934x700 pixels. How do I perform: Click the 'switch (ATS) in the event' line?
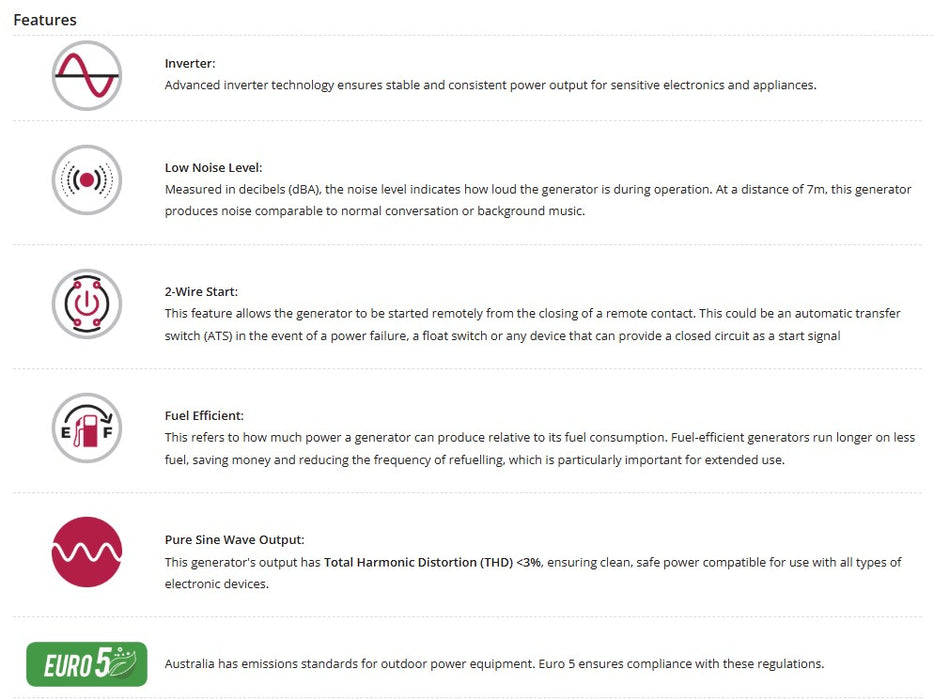tap(502, 336)
